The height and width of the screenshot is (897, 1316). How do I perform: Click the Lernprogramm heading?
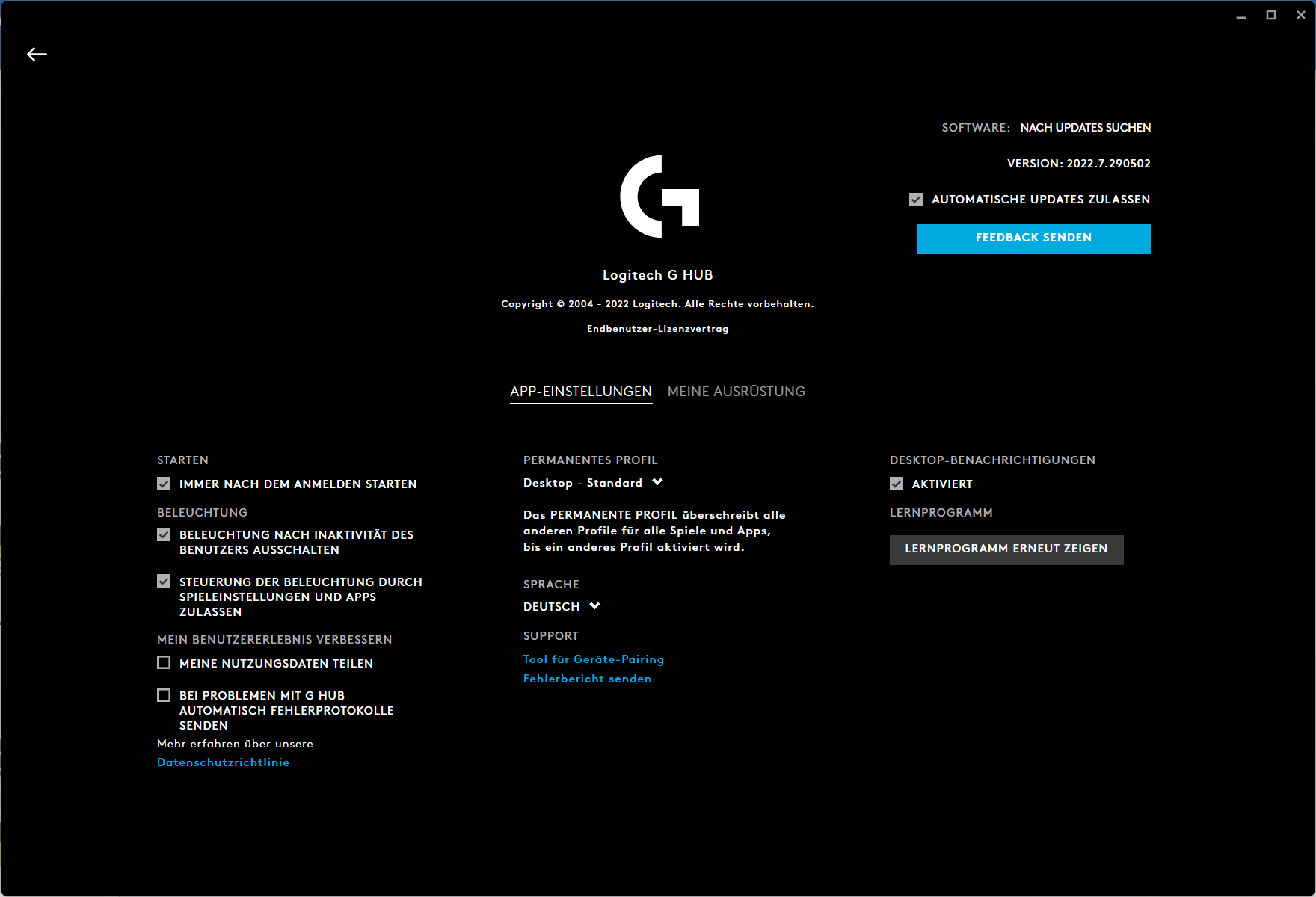[x=941, y=513]
